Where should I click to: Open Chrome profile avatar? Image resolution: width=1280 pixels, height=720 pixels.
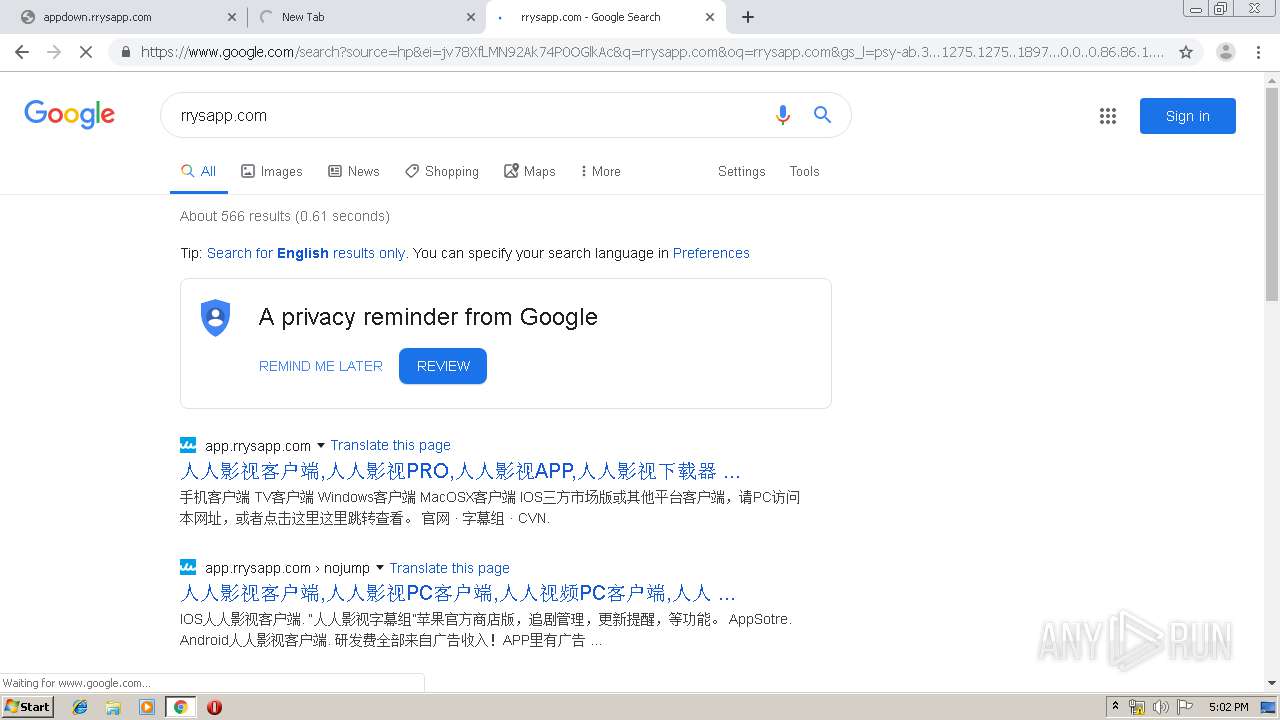(1225, 52)
